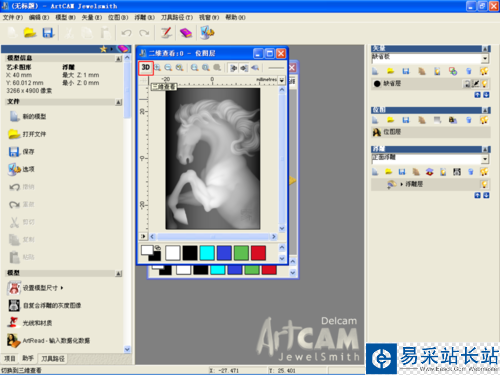Open the notes pen icon in main toolbar
The width and height of the screenshot is (500, 375).
(166, 33)
